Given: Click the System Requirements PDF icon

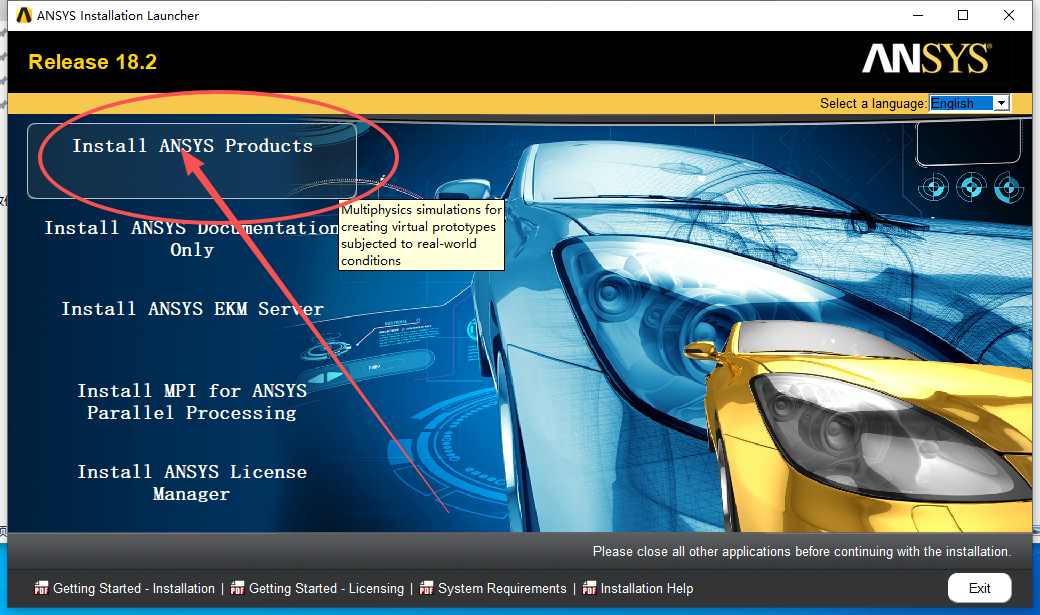Looking at the screenshot, I should [x=424, y=588].
